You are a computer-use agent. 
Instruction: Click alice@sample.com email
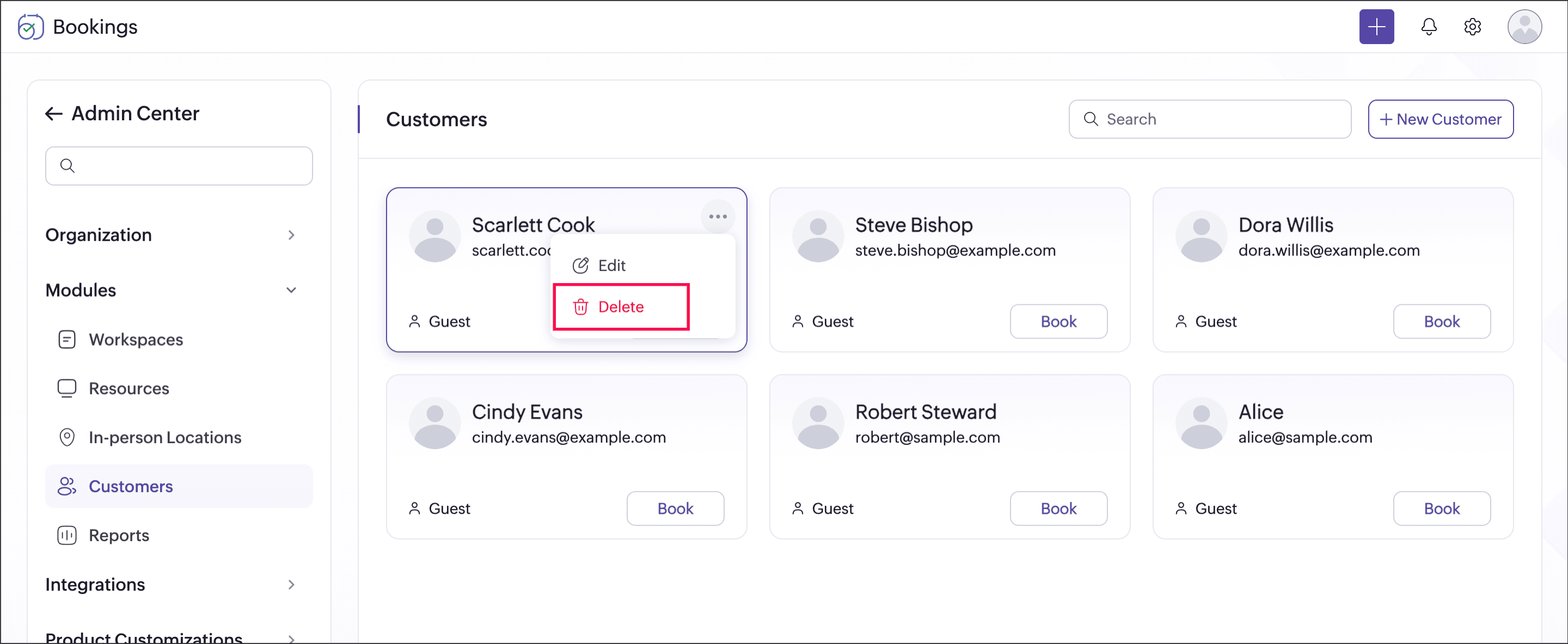(x=1305, y=437)
